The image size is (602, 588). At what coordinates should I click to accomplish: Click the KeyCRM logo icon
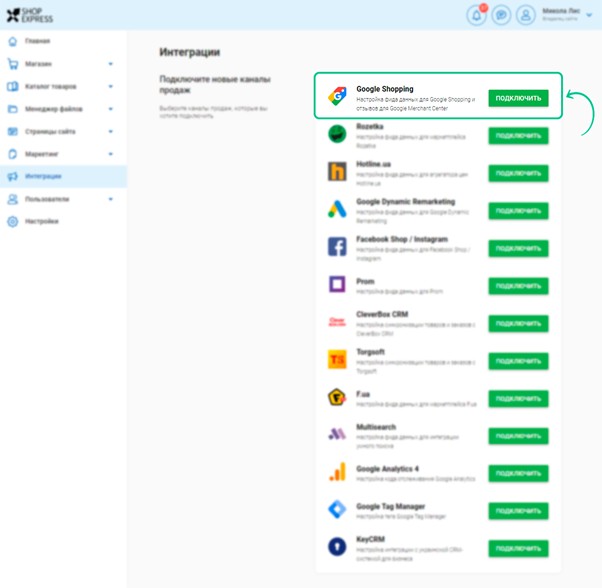(337, 547)
